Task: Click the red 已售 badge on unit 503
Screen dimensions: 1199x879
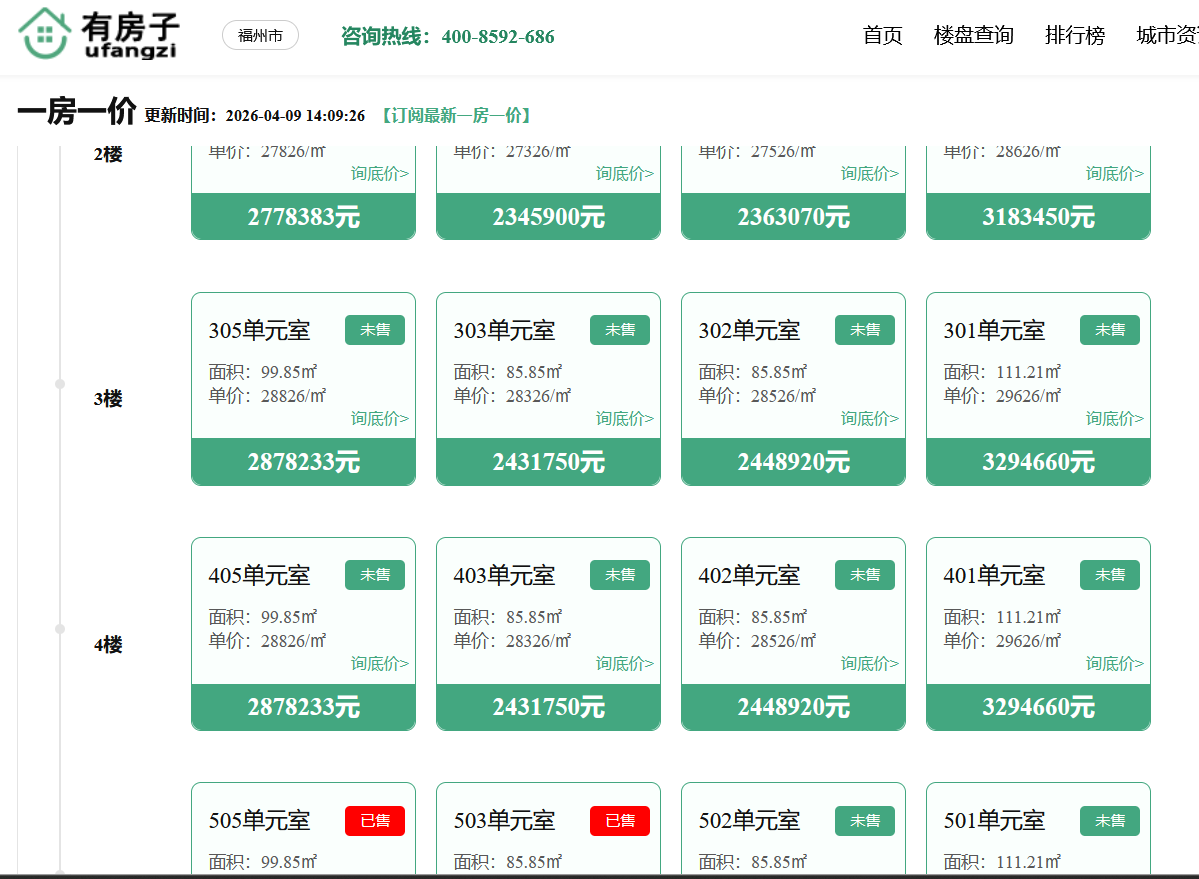Action: point(619,821)
